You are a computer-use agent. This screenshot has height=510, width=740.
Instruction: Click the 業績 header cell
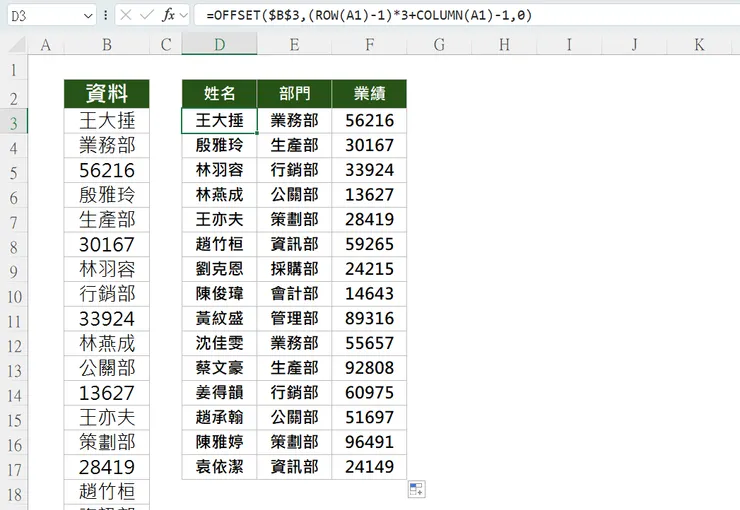coord(370,94)
